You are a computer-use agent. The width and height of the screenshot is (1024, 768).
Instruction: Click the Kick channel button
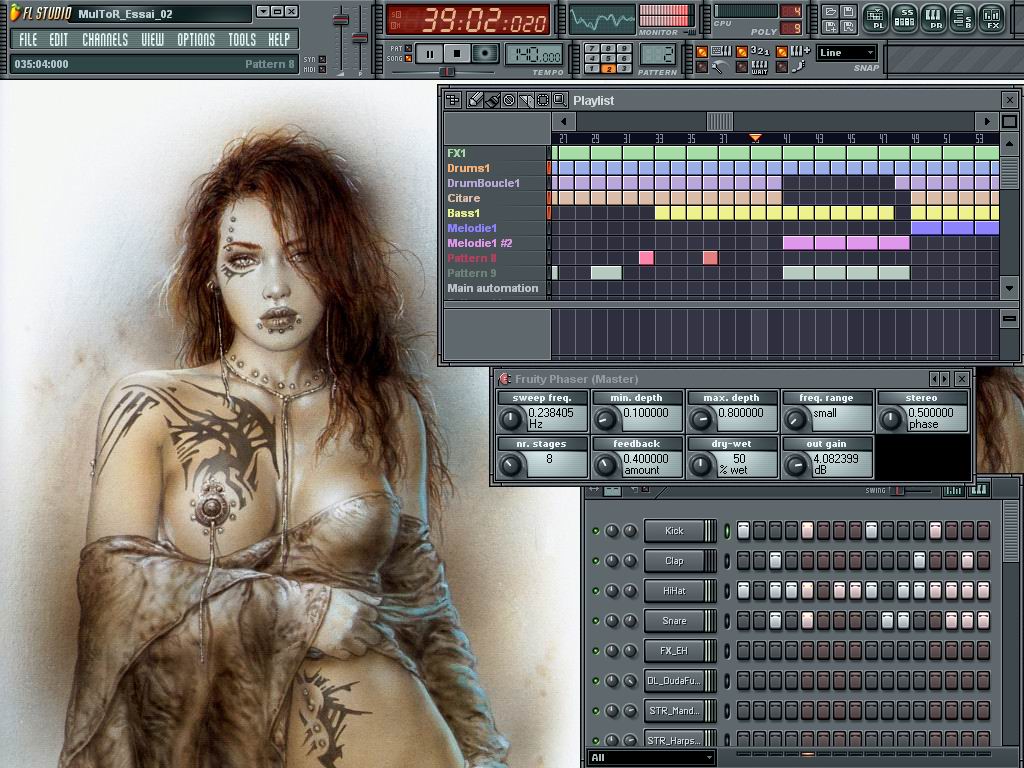click(679, 531)
